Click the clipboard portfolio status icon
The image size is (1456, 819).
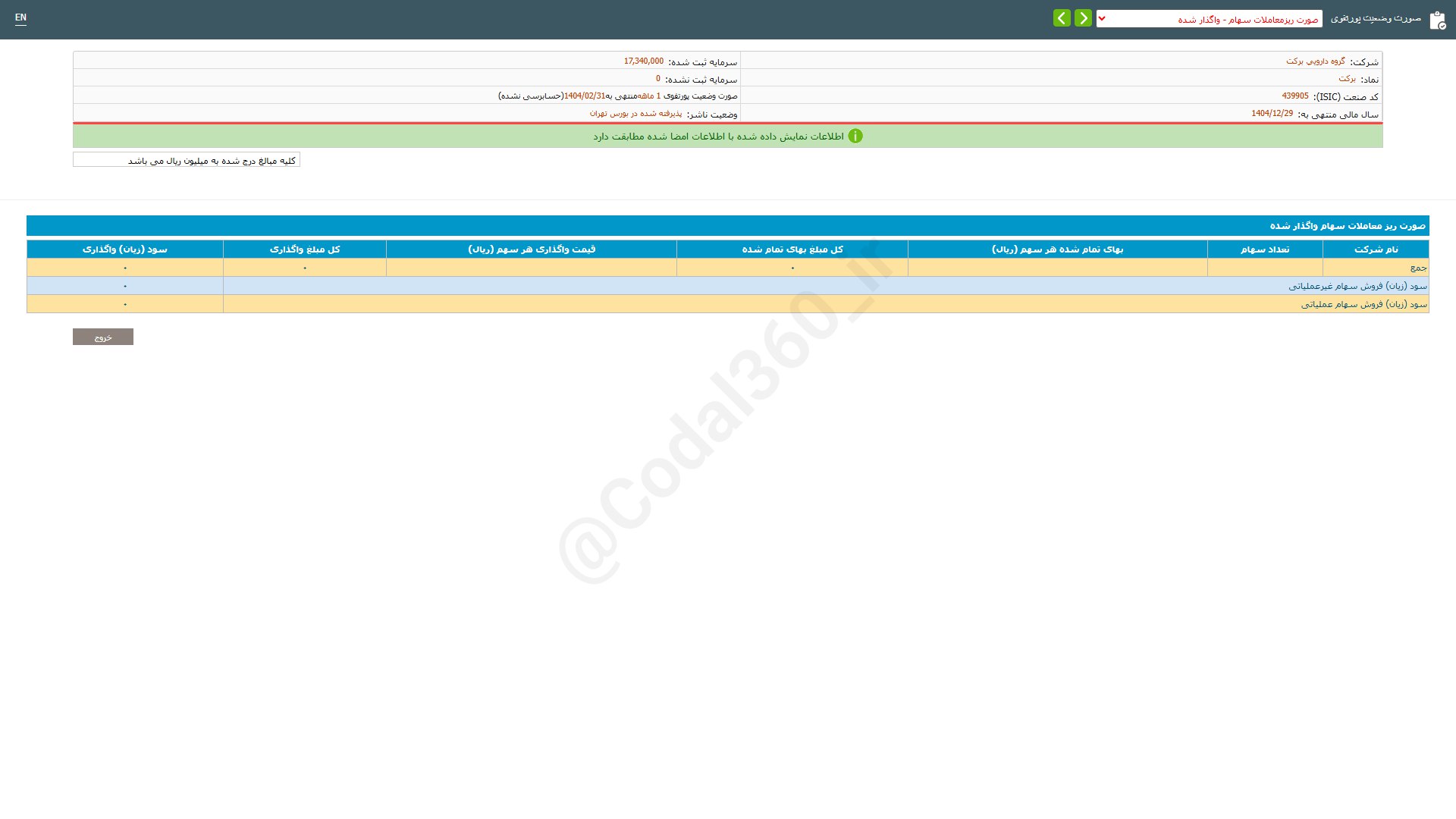click(x=1437, y=20)
